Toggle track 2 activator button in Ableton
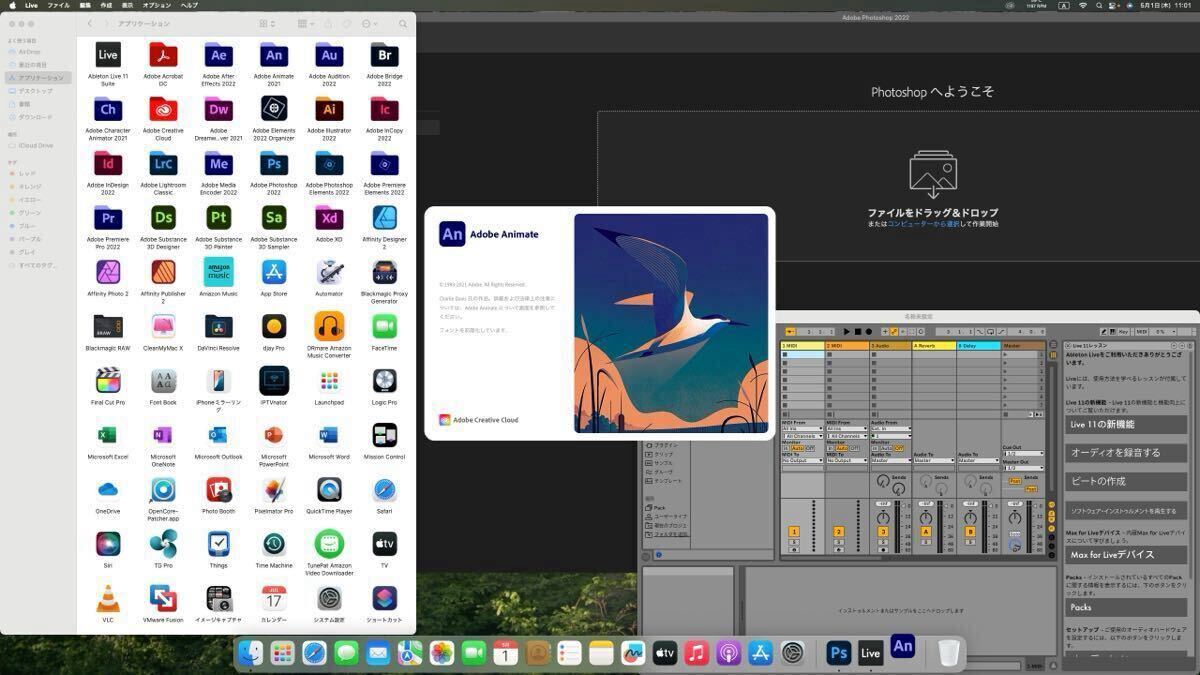Screen dimensions: 1200x675 pyautogui.click(x=839, y=532)
